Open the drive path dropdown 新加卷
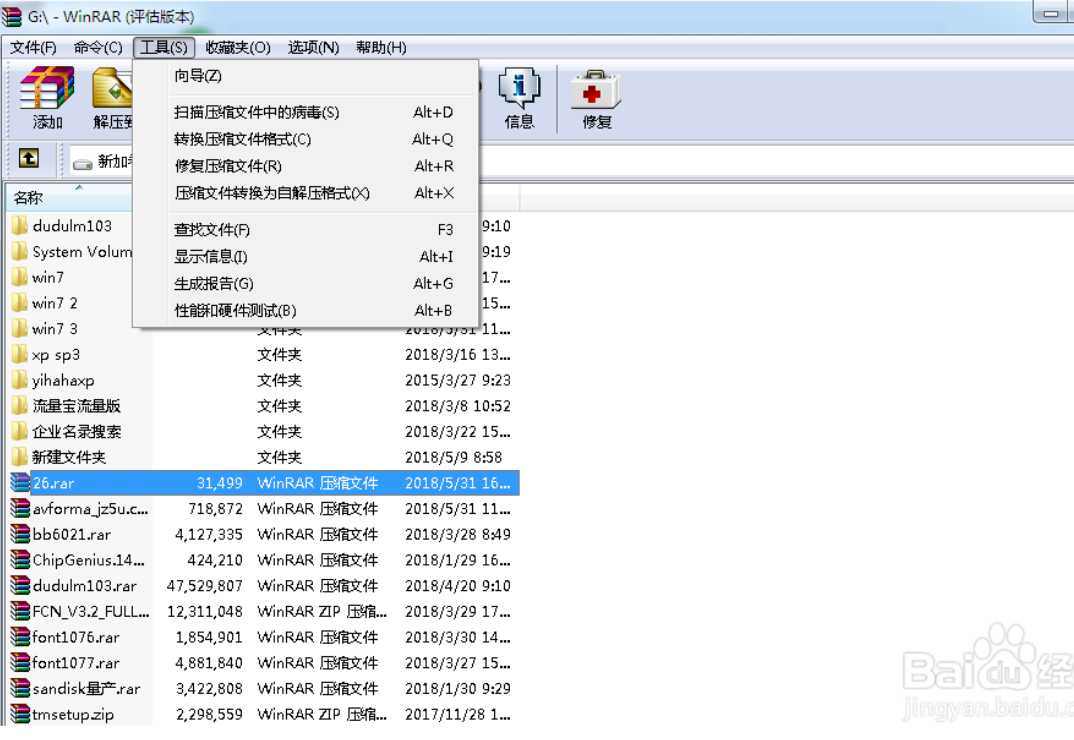Image resolution: width=1074 pixels, height=740 pixels. [x=103, y=162]
